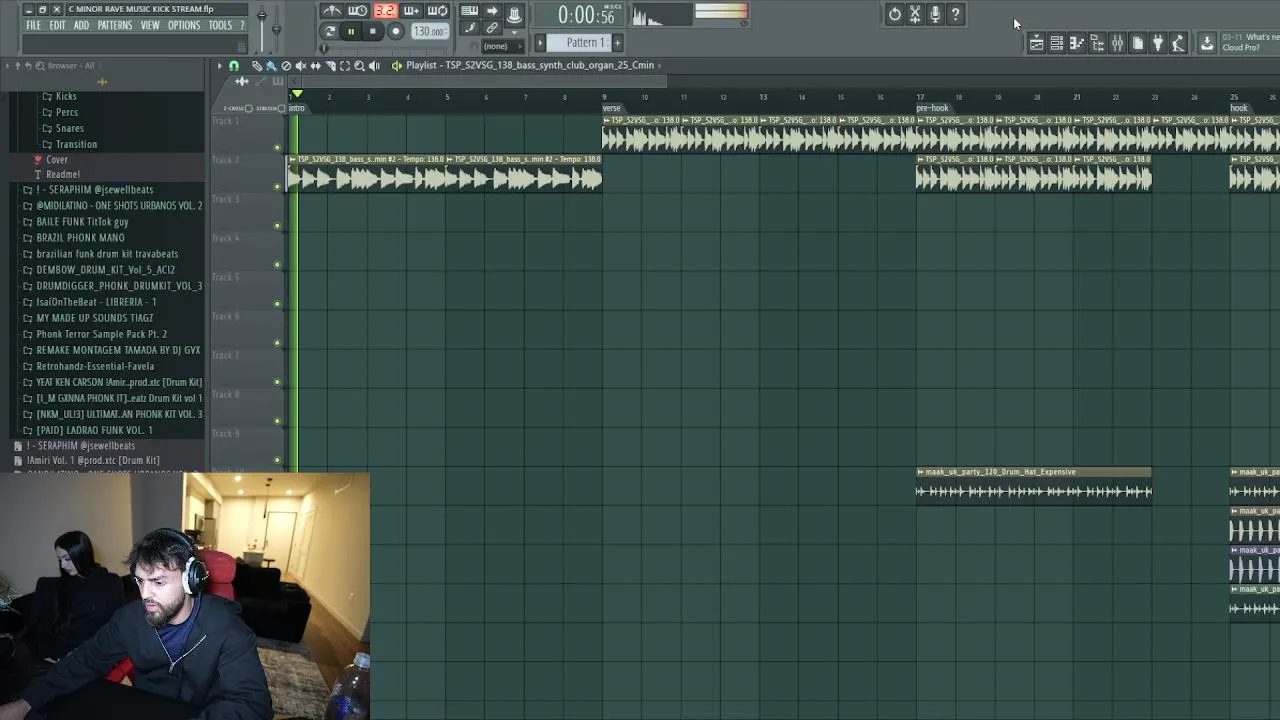Click the 130 tempo field
Screen dimensions: 1280x720
pos(429,31)
